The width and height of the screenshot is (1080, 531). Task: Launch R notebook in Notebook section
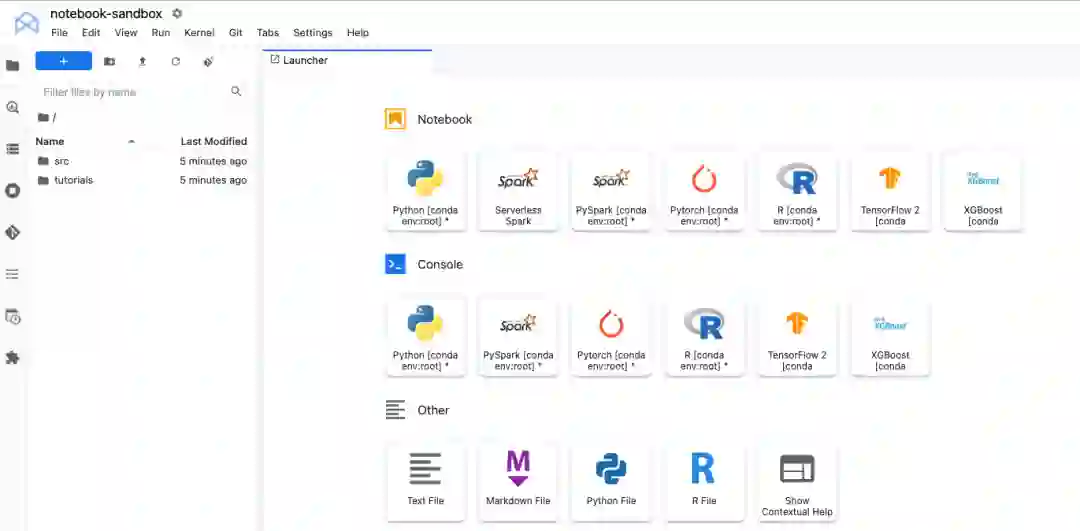(x=797, y=191)
